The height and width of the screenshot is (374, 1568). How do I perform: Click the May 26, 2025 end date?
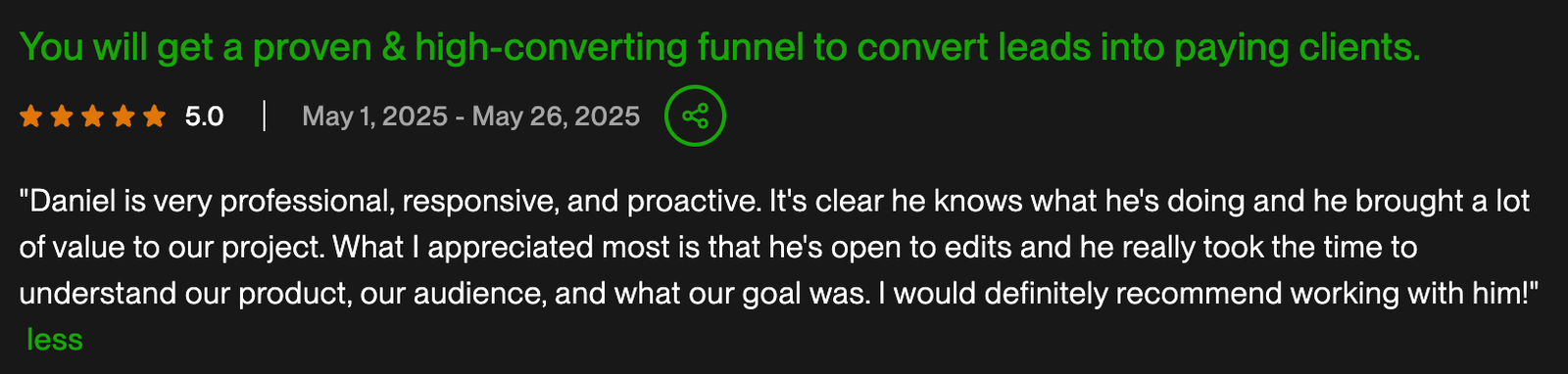556,117
